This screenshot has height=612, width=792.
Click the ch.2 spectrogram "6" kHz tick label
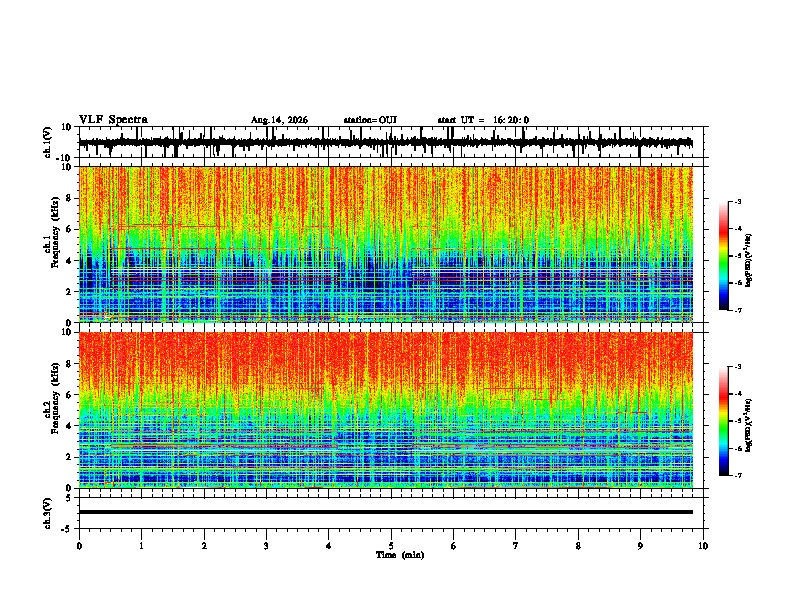coord(69,395)
